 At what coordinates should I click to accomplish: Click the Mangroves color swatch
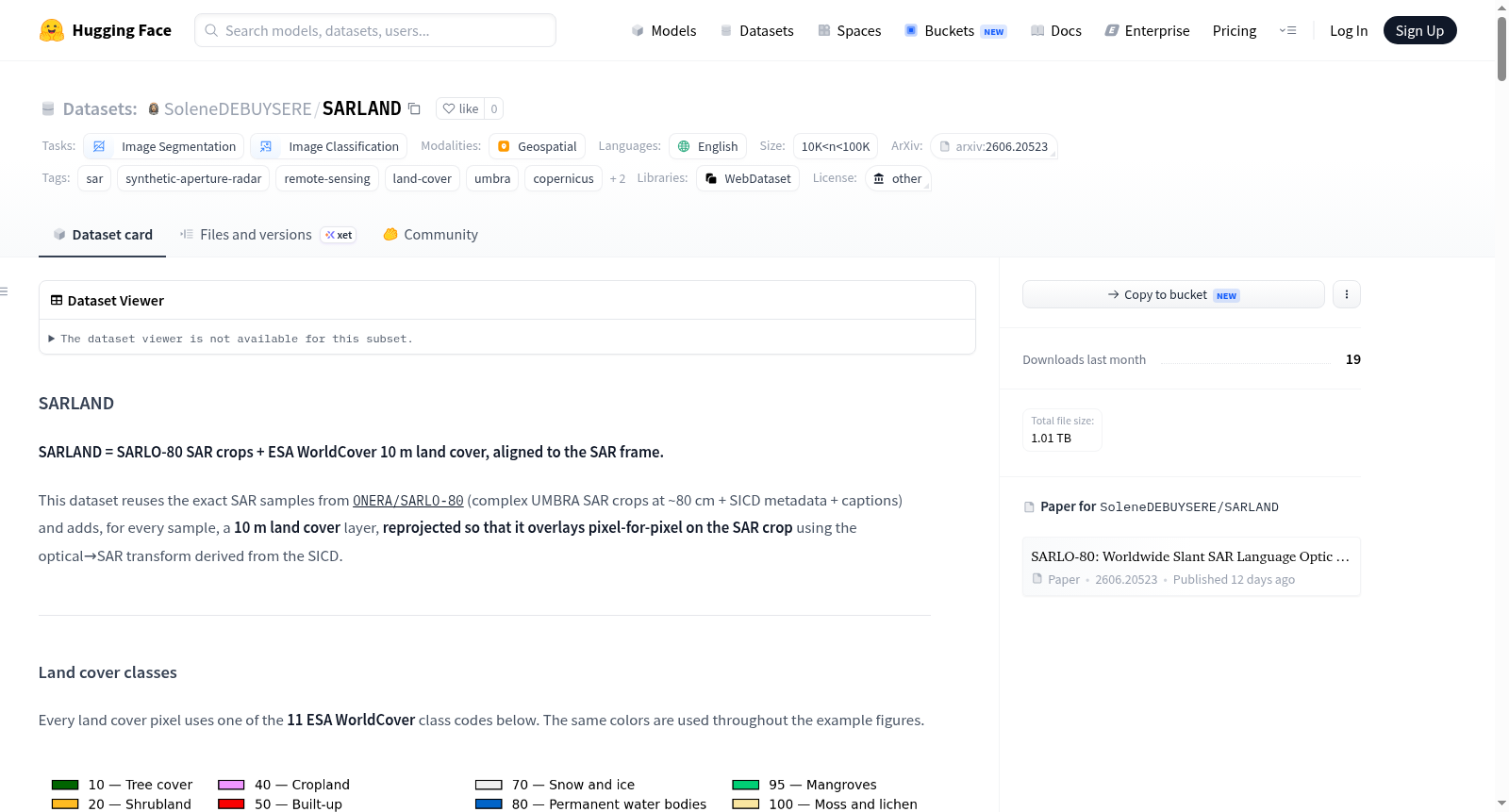coord(746,785)
